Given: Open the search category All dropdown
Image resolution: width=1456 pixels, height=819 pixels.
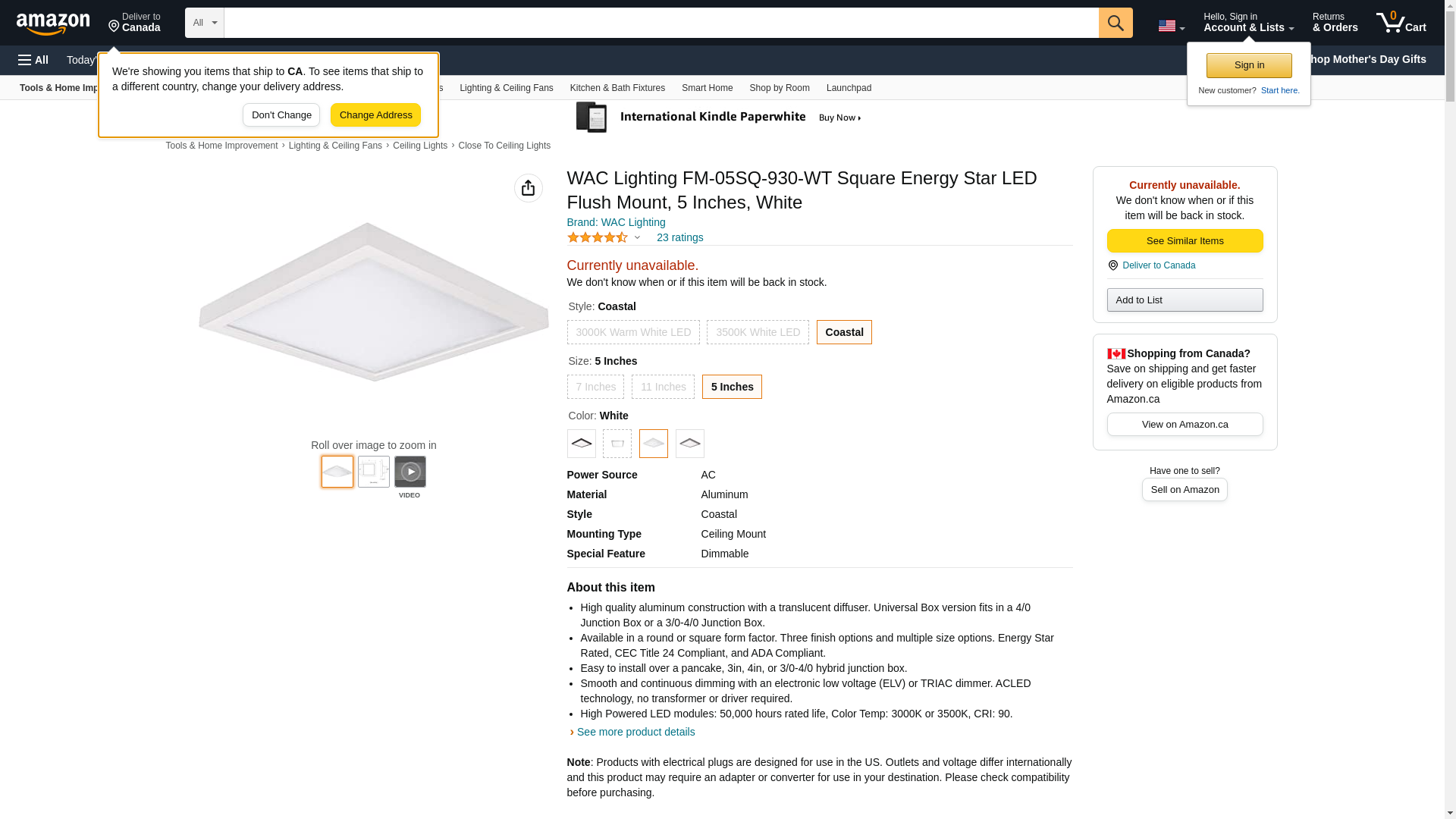Looking at the screenshot, I should (204, 23).
